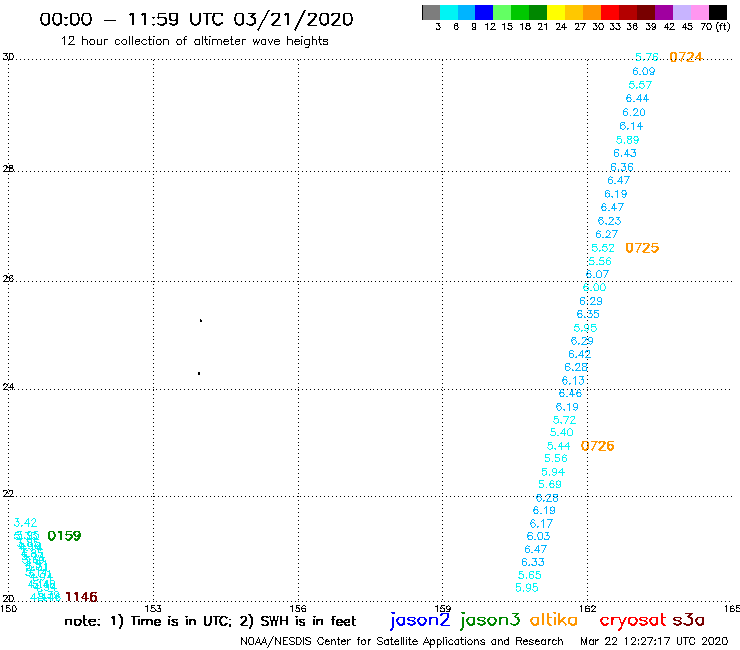This screenshot has height=650, width=740.
Task: Click the orange time label 0724
Action: click(x=686, y=57)
